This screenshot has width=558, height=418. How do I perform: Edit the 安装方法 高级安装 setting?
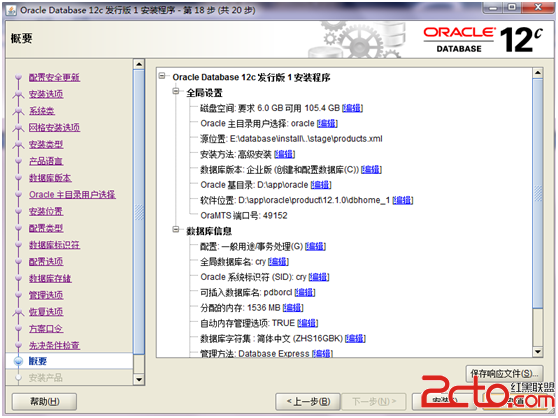[284, 154]
